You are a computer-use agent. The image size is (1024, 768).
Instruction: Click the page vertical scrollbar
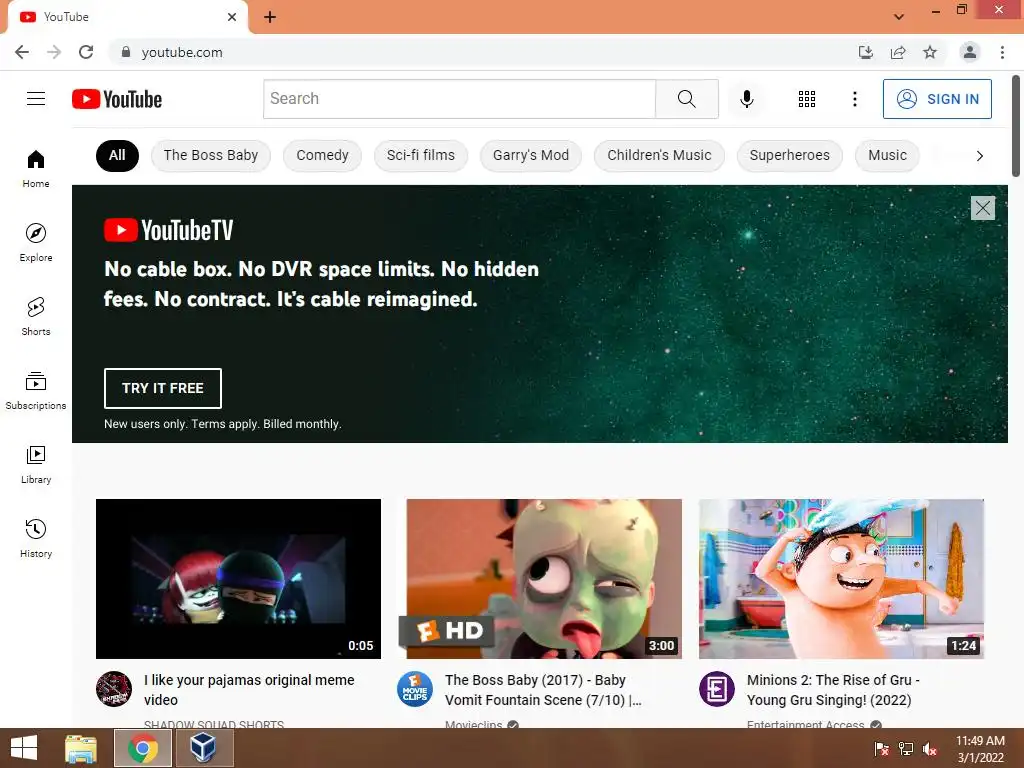point(1016,126)
